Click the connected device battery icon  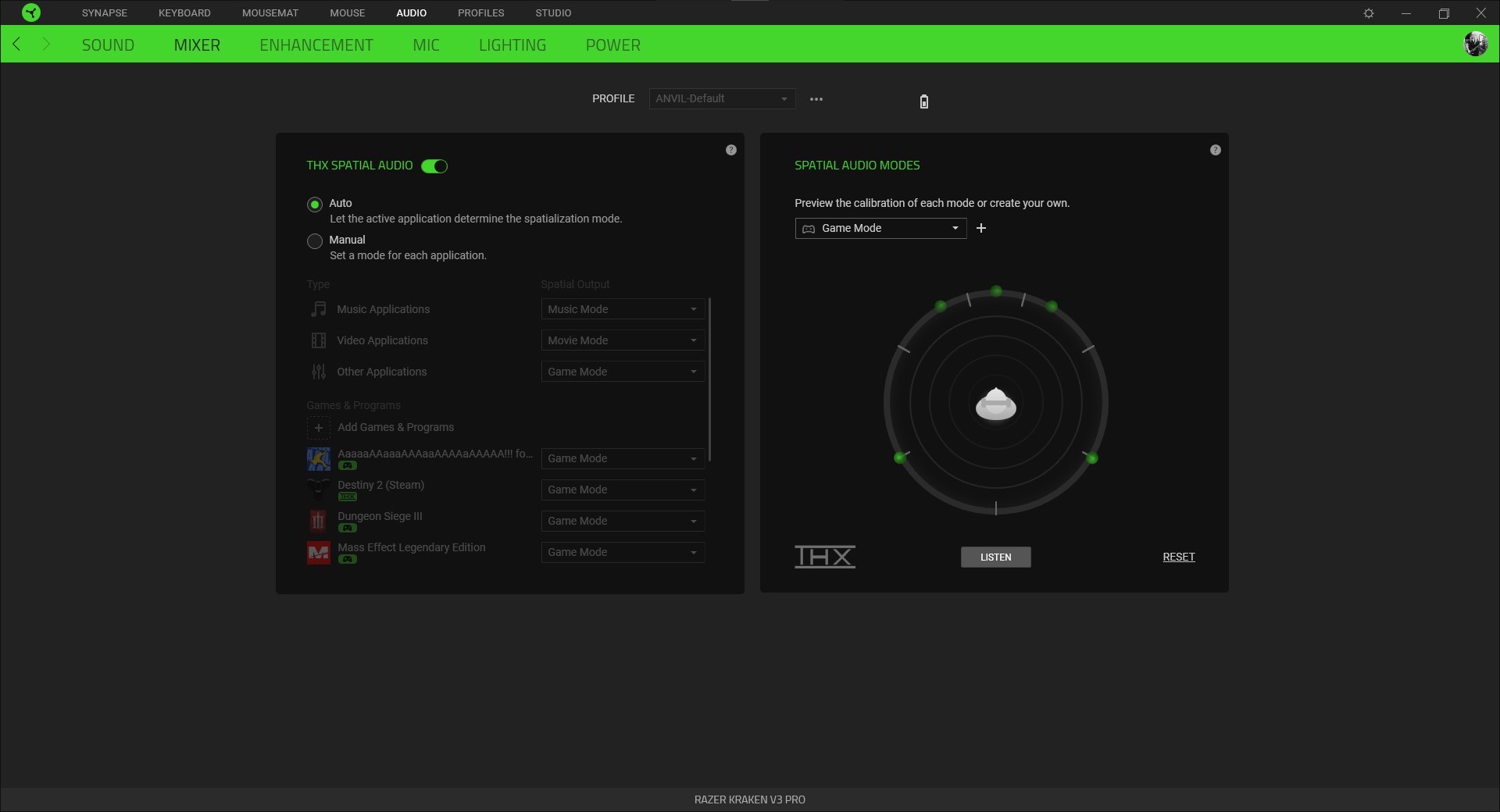pyautogui.click(x=923, y=101)
